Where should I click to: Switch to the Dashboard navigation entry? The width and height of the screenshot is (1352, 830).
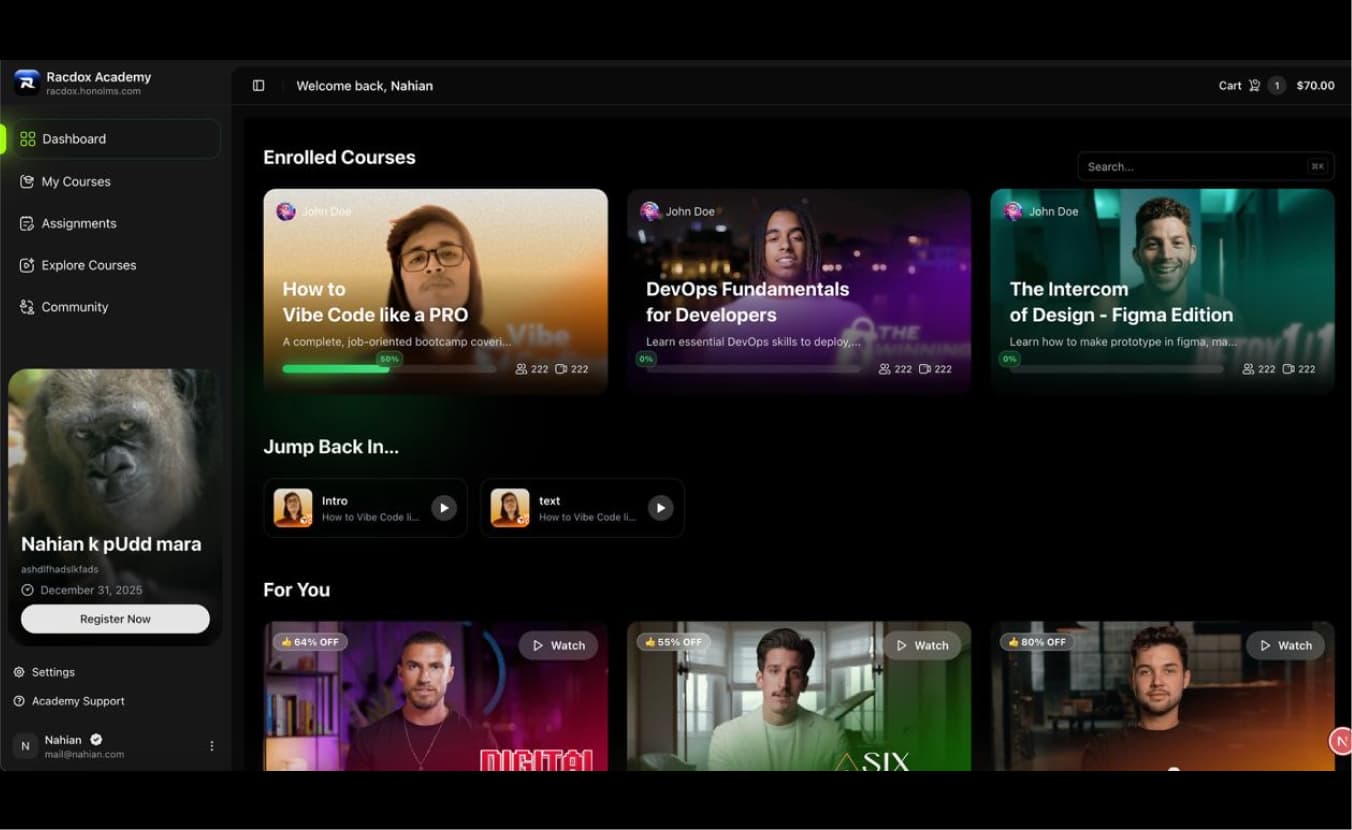pyautogui.click(x=74, y=139)
